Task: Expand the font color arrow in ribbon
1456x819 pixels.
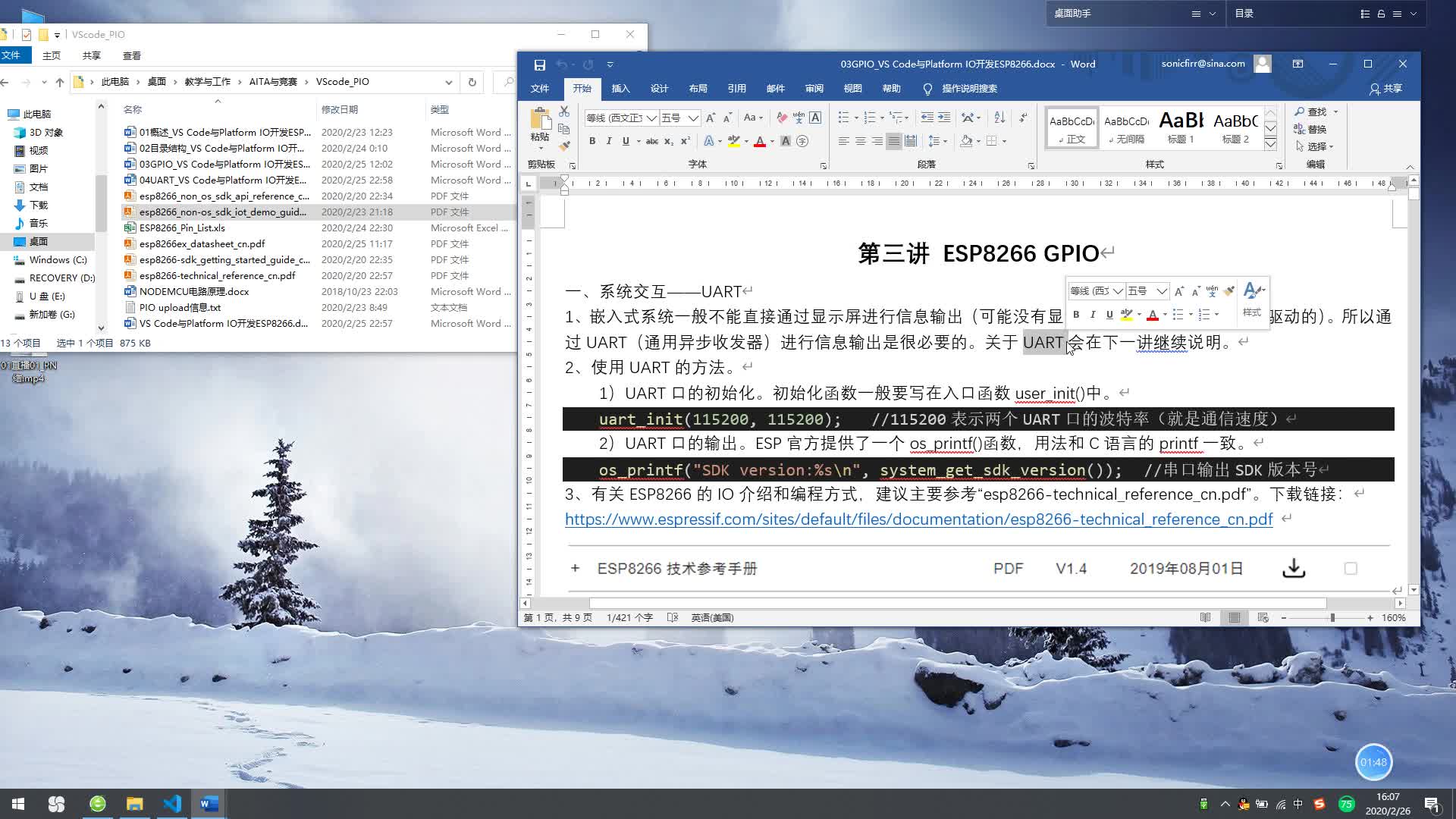Action: (x=772, y=141)
